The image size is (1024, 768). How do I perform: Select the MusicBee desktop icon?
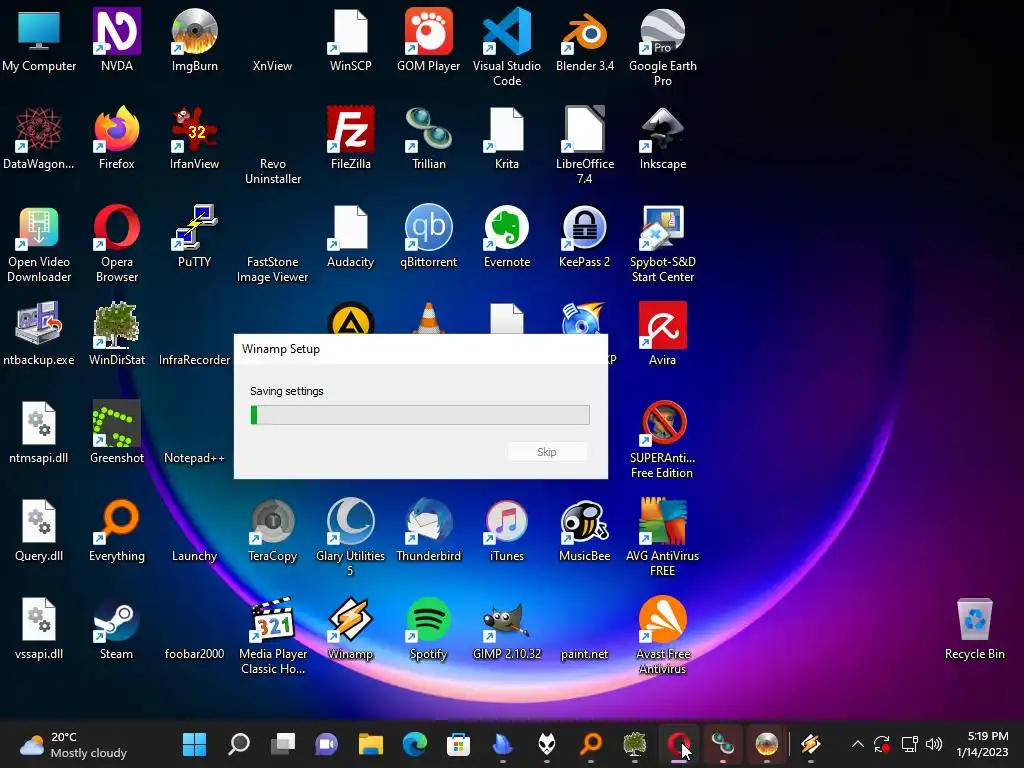point(584,521)
